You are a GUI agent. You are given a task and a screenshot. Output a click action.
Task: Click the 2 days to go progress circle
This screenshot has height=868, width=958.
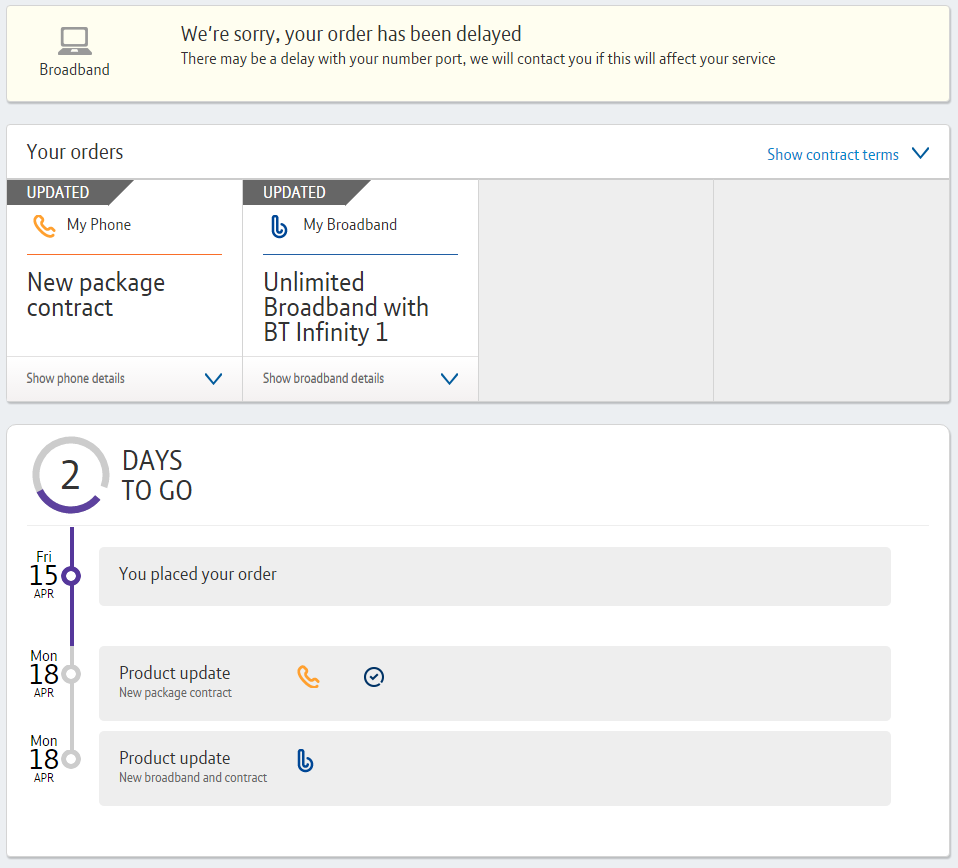point(71,475)
